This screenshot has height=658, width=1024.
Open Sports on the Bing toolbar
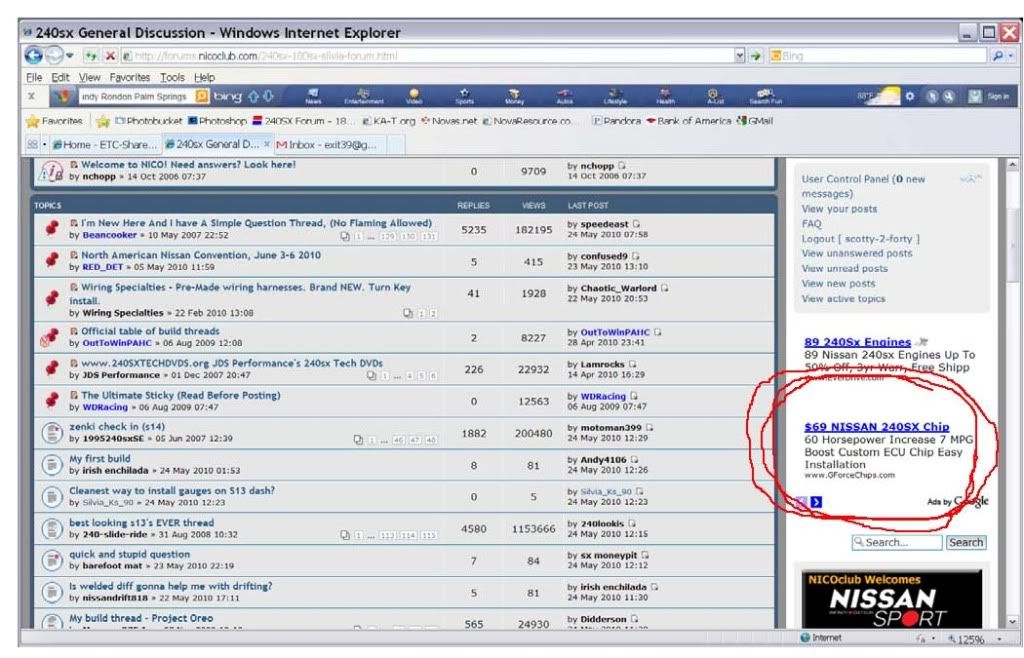[x=464, y=97]
